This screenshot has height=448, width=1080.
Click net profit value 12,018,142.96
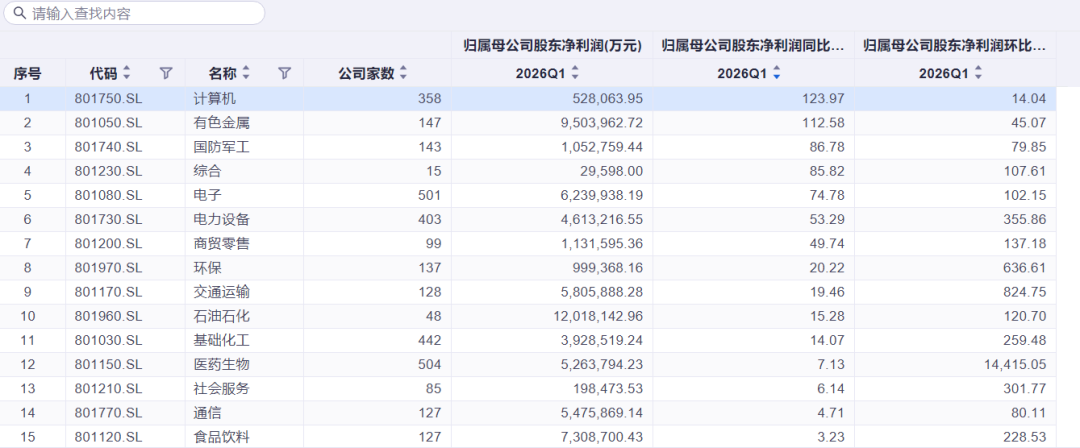(599, 316)
